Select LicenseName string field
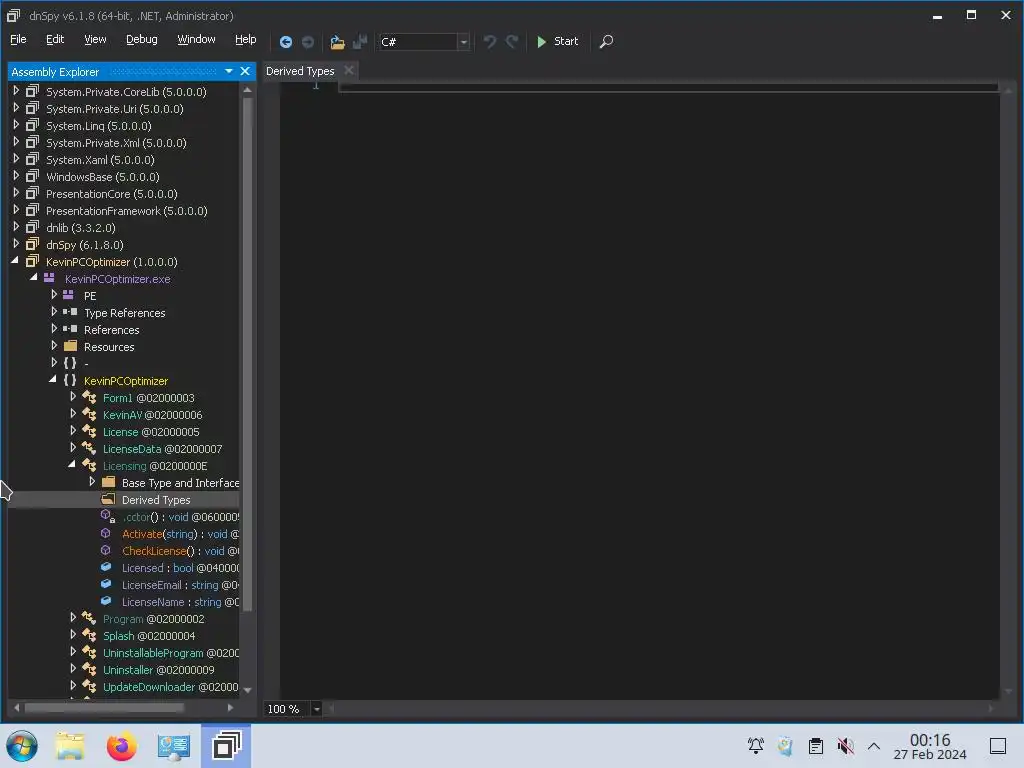Viewport: 1024px width, 768px height. (180, 602)
